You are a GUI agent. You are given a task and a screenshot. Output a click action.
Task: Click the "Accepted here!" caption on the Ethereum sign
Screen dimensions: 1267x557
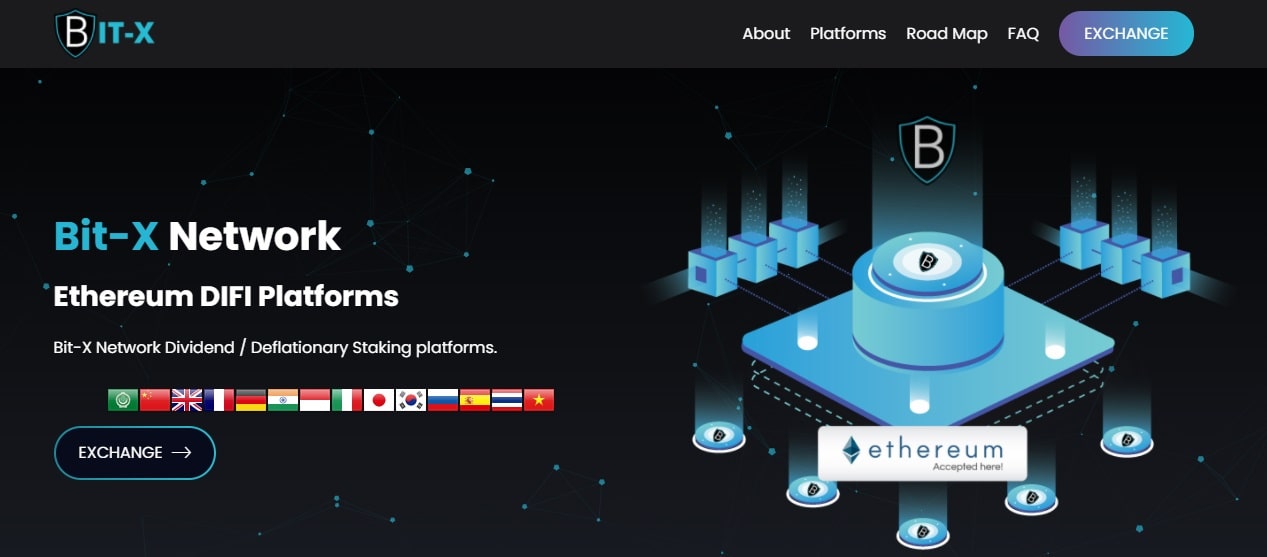click(966, 466)
